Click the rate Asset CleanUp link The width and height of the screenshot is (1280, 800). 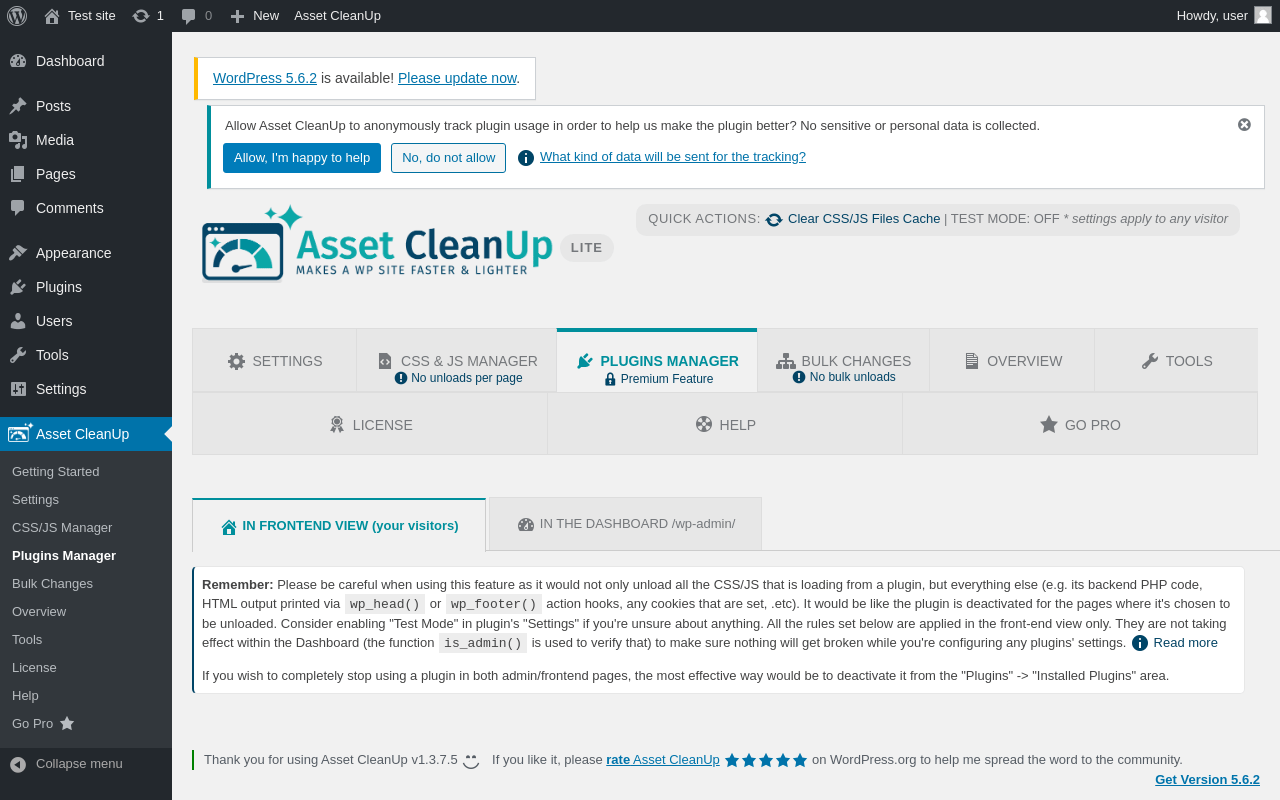[663, 760]
